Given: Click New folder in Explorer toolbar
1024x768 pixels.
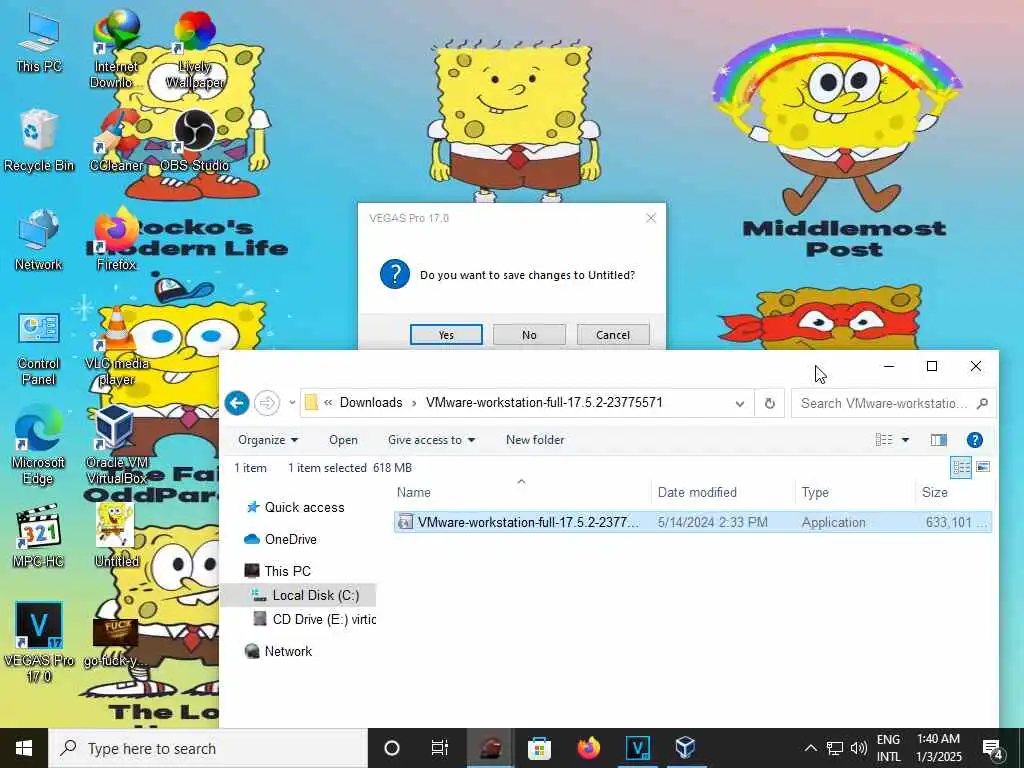Looking at the screenshot, I should tap(535, 440).
